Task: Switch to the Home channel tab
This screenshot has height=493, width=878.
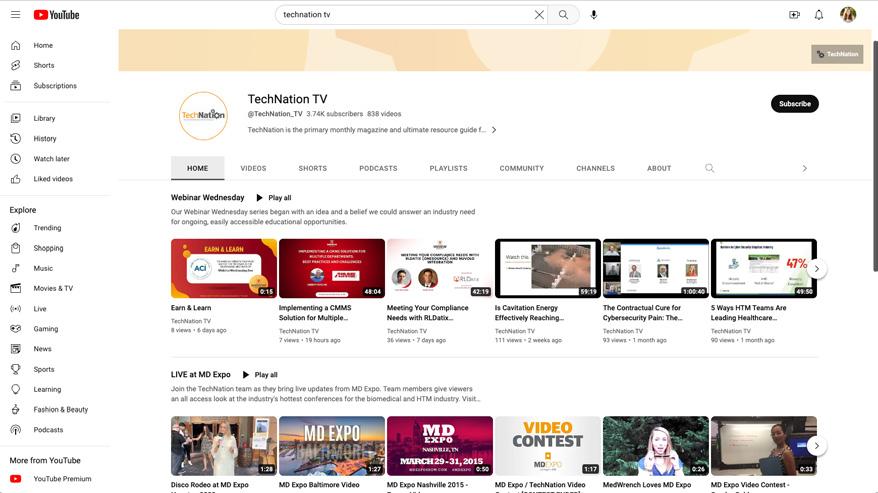Action: point(198,168)
